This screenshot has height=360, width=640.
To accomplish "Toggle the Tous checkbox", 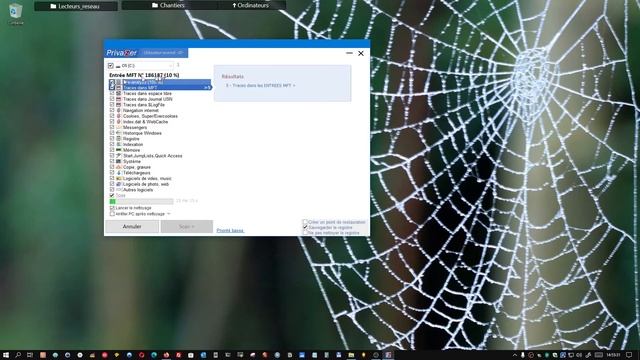I will point(112,196).
